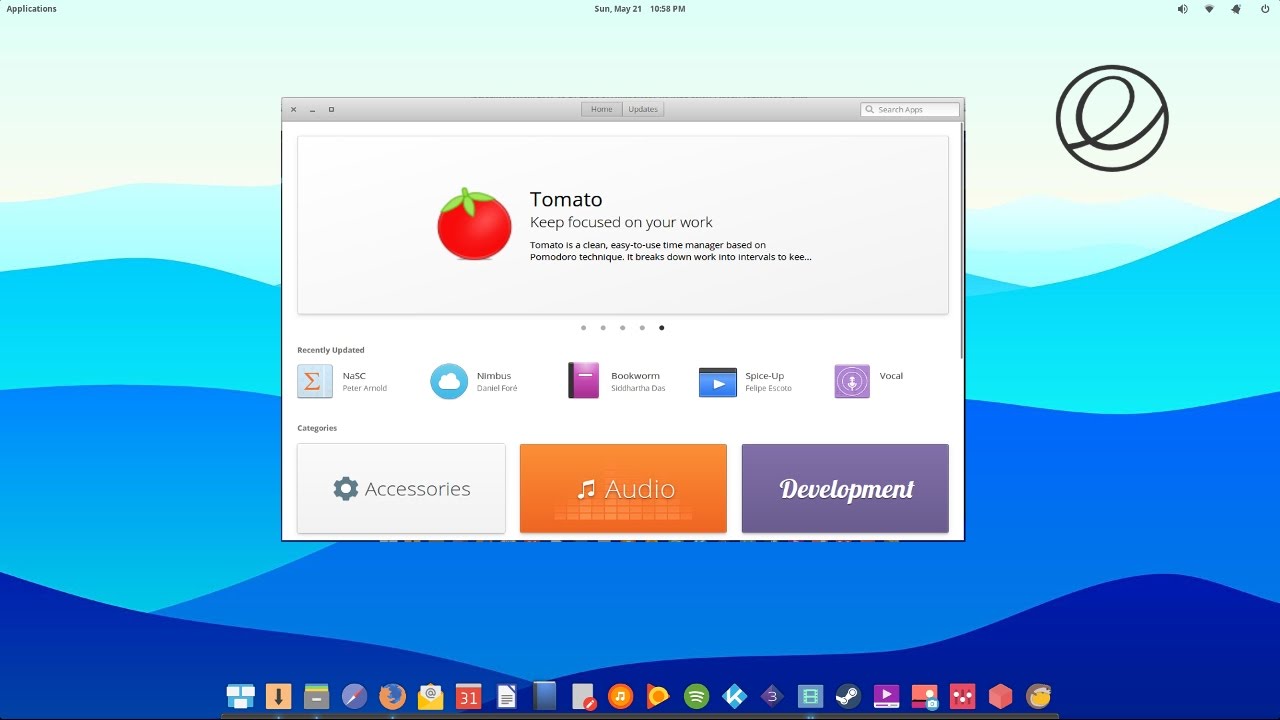Switch to the Updates tab
This screenshot has width=1280, height=720.
point(643,109)
